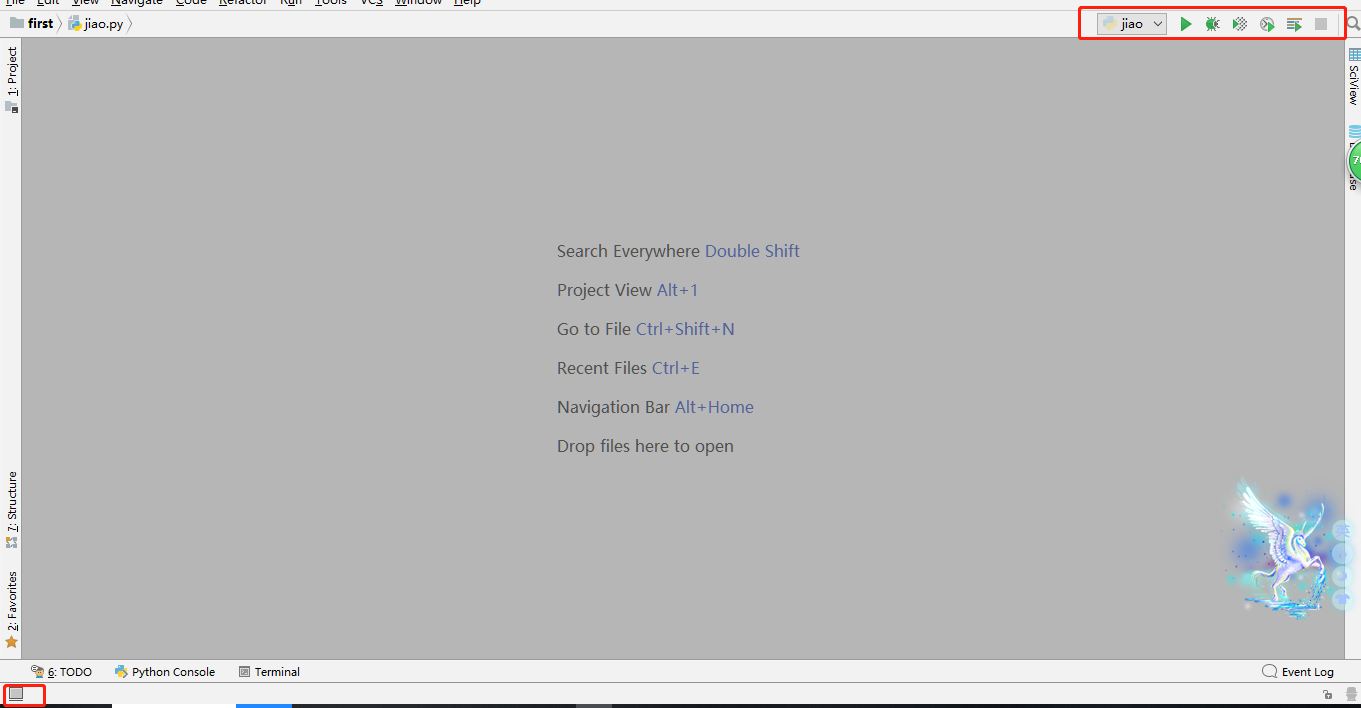The image size is (1361, 708).
Task: Open the 6: TODO tool window
Action: pyautogui.click(x=61, y=672)
